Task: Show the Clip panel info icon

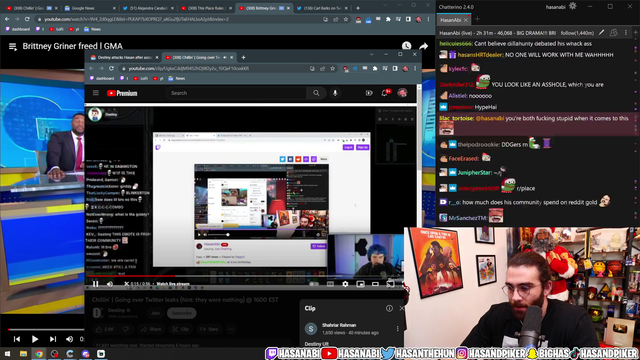Action: pos(389,309)
